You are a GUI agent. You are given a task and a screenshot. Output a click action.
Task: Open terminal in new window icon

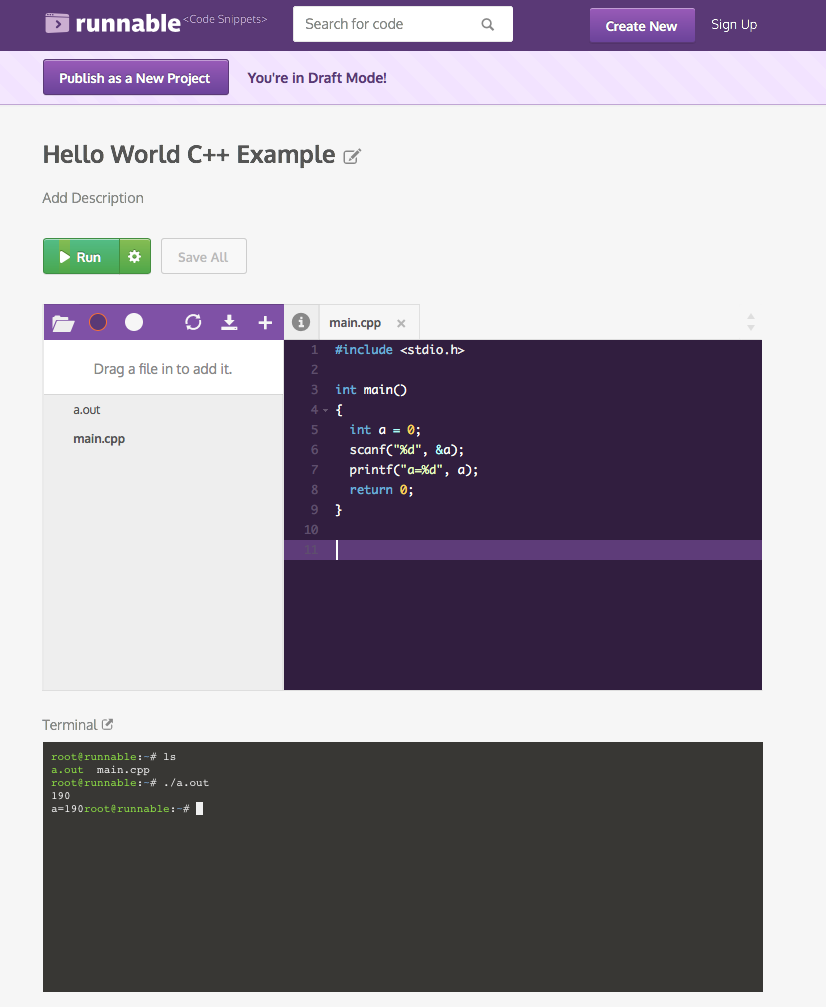(107, 724)
